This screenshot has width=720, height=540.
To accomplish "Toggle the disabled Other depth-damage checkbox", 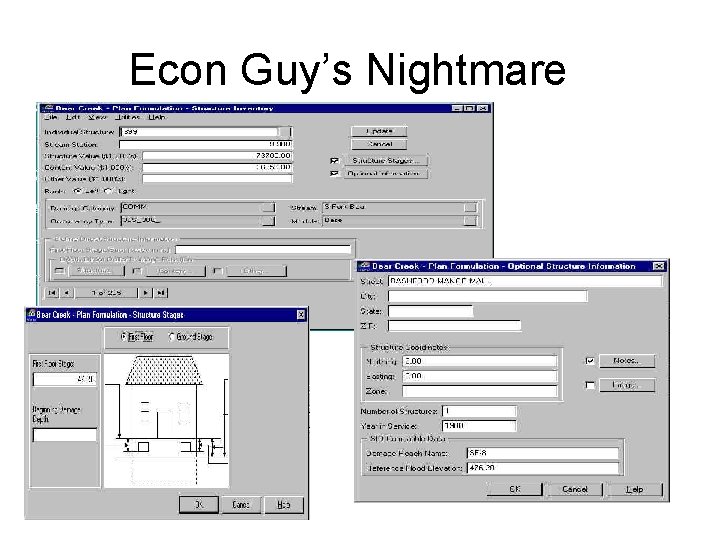I will (218, 271).
